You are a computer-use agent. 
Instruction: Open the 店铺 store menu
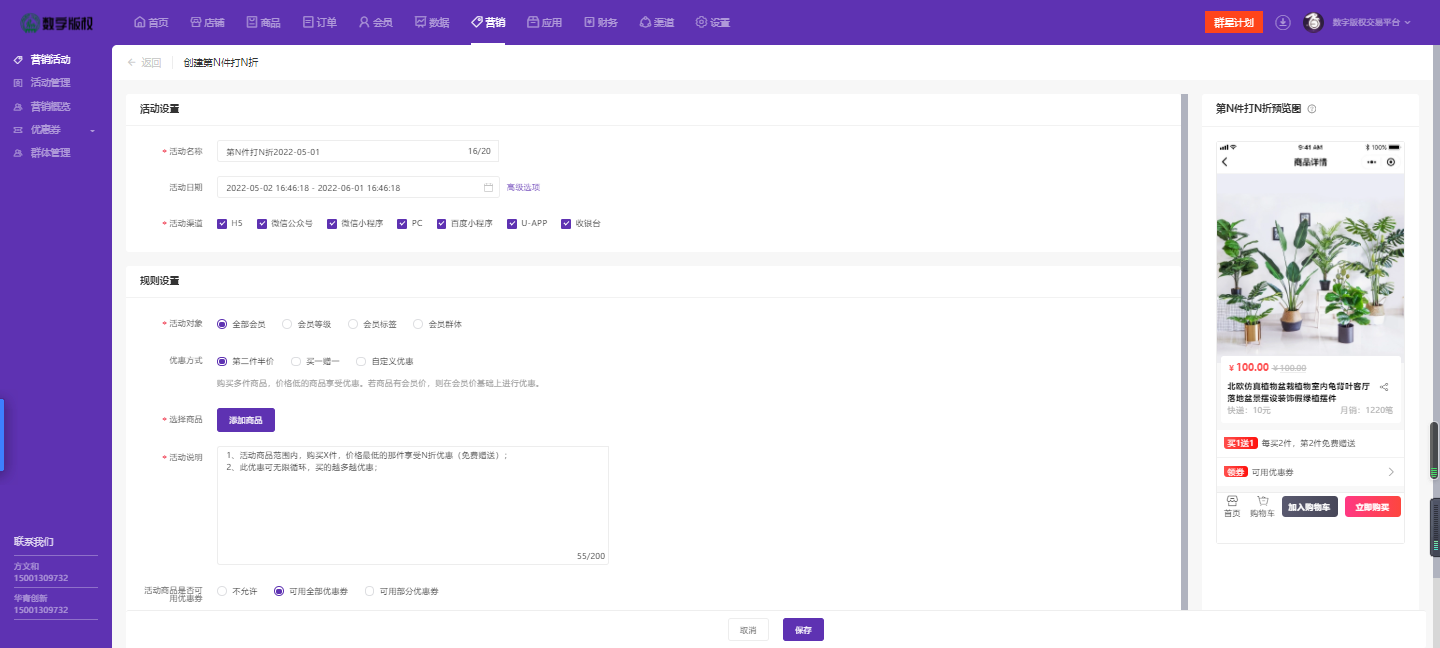click(x=207, y=22)
